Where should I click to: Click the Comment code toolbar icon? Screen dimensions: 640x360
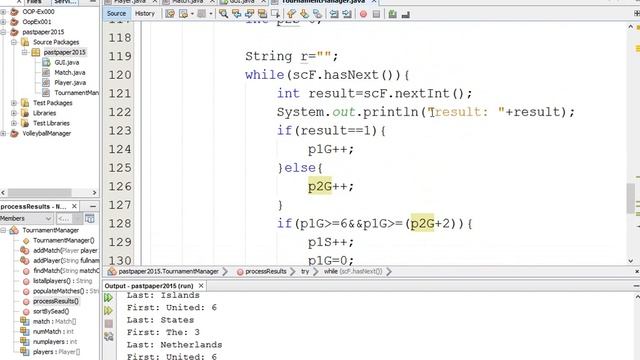point(392,14)
